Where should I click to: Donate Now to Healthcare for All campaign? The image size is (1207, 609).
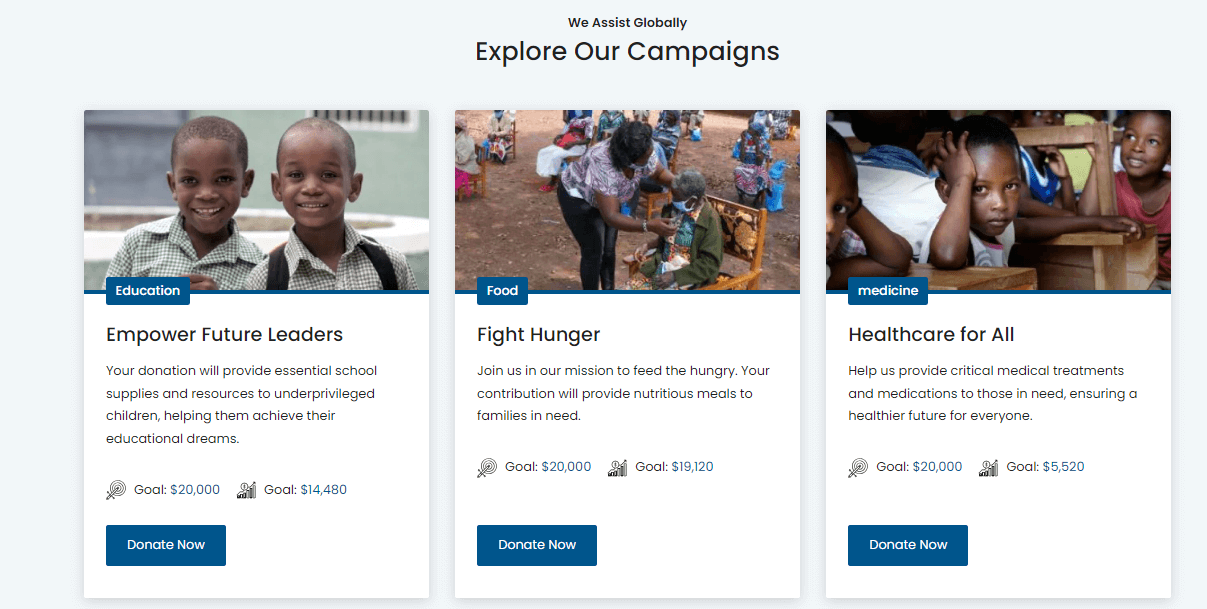(x=908, y=545)
